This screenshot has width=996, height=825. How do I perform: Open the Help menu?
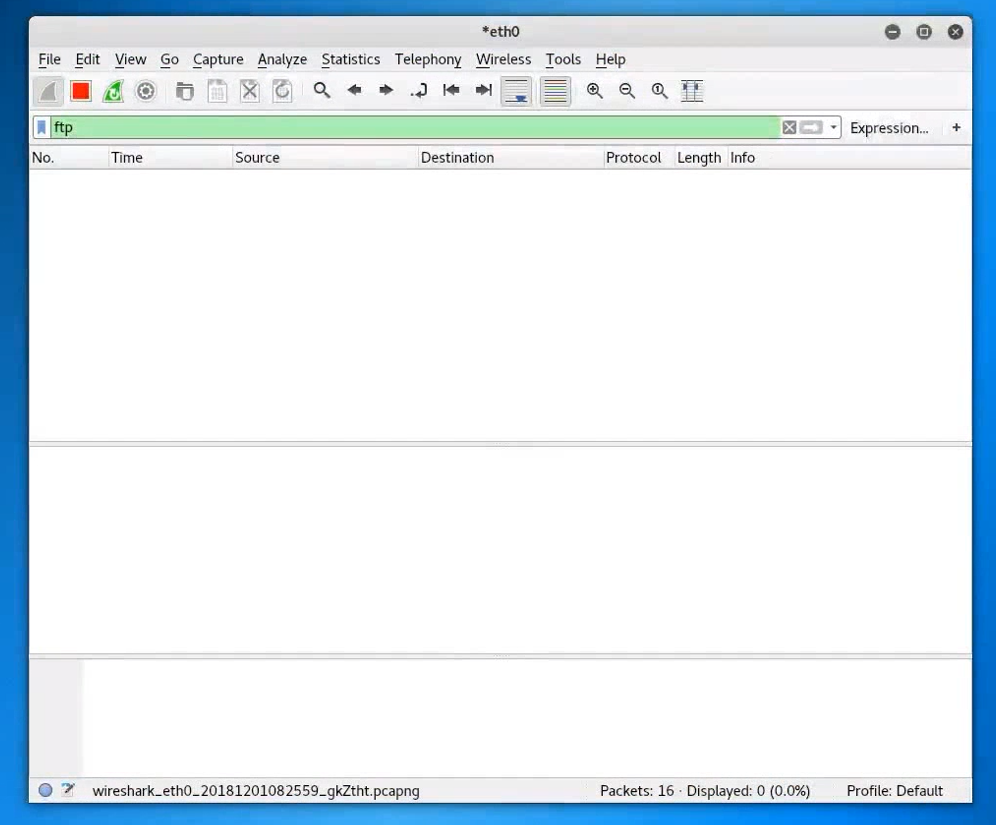[x=610, y=60]
